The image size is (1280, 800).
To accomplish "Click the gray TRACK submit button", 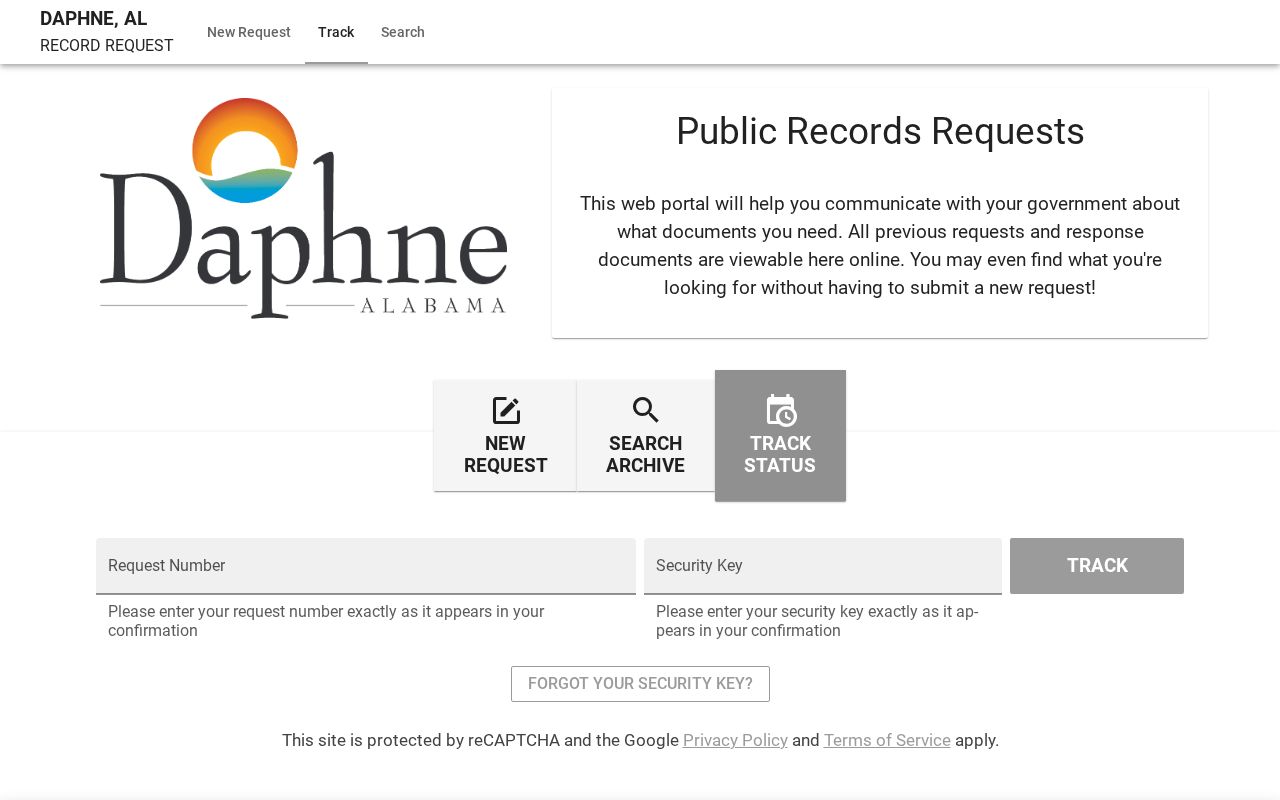I will click(x=1097, y=566).
